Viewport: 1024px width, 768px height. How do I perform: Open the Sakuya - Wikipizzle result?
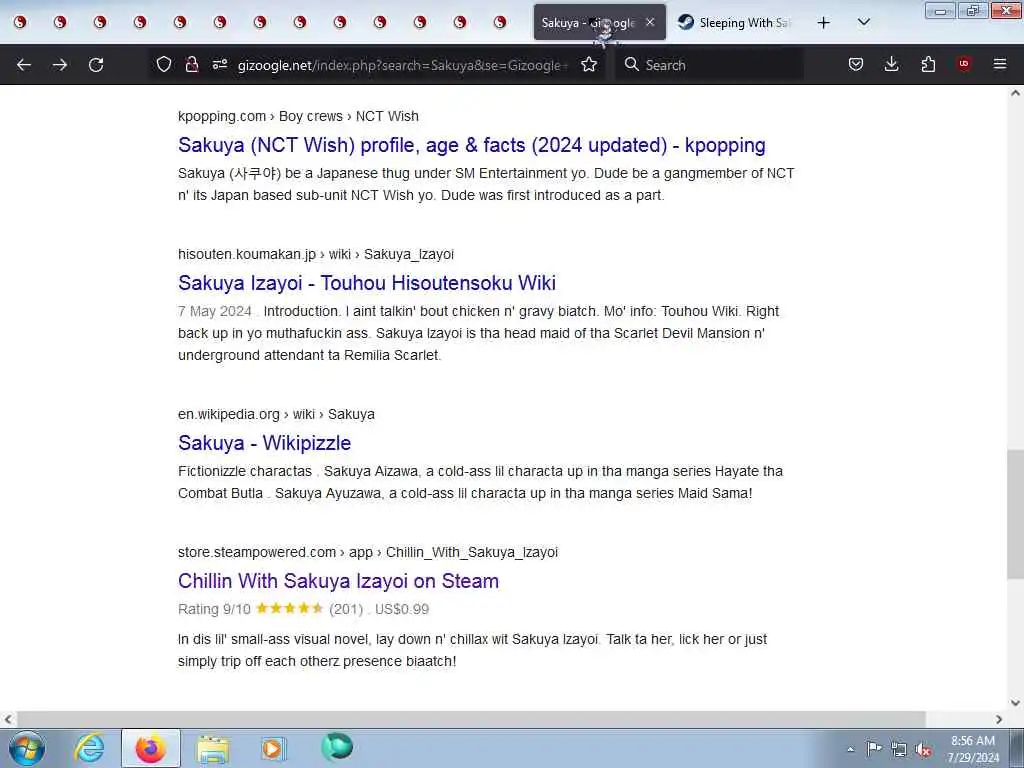[264, 443]
